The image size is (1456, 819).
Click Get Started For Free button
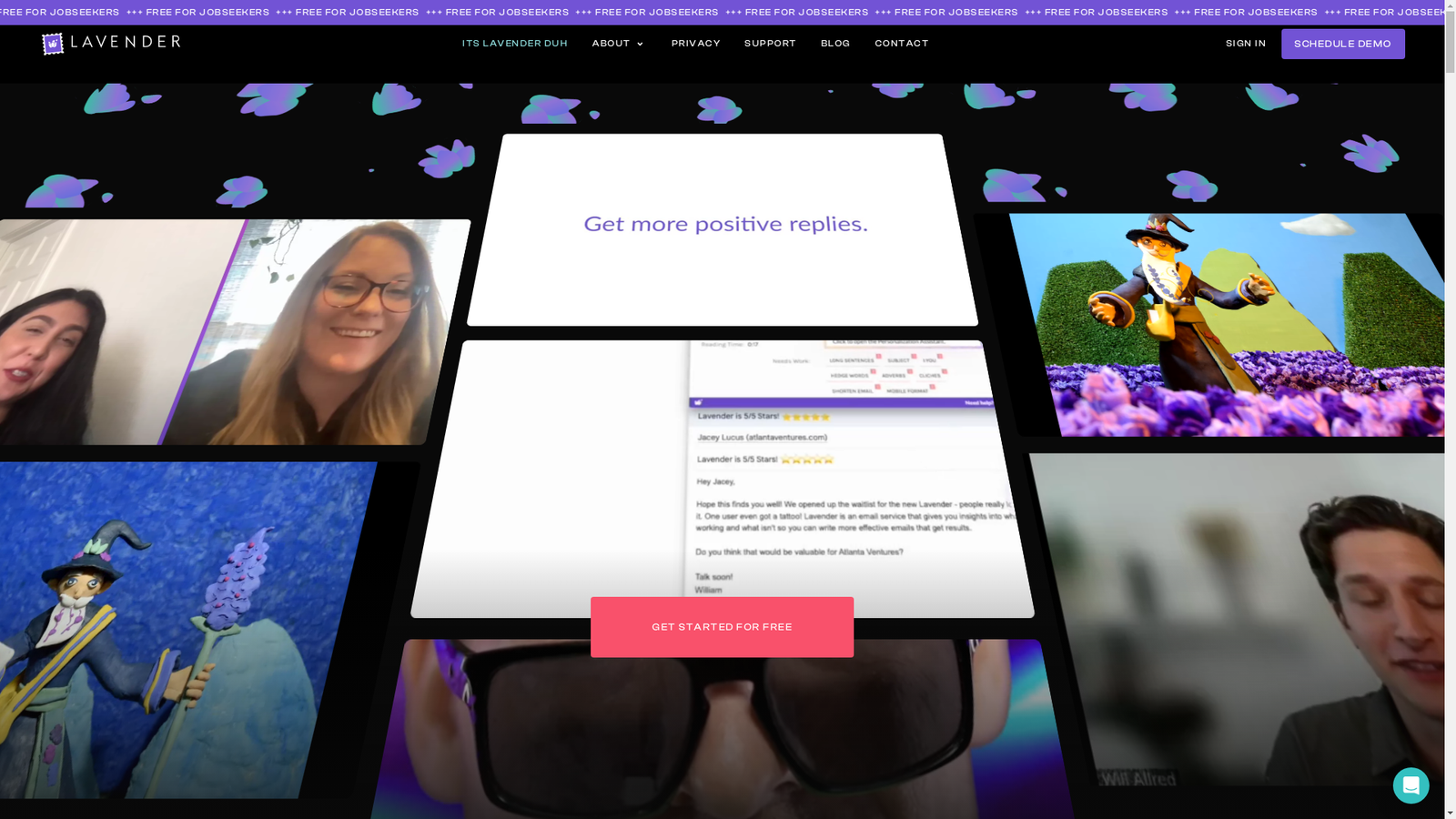tap(722, 627)
